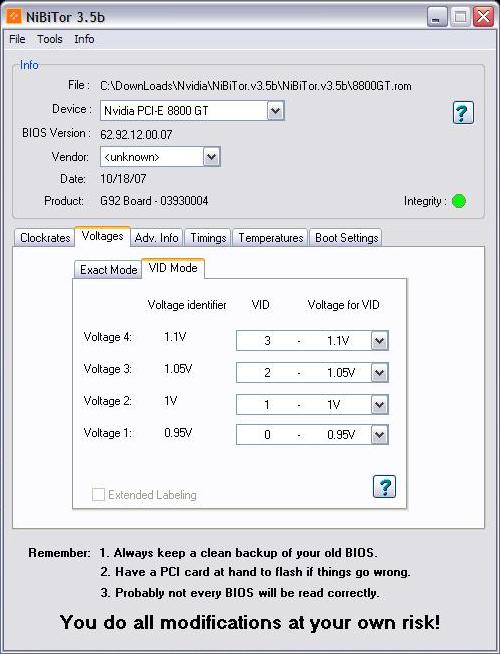Select the VID Mode sub-tab

pos(173,268)
